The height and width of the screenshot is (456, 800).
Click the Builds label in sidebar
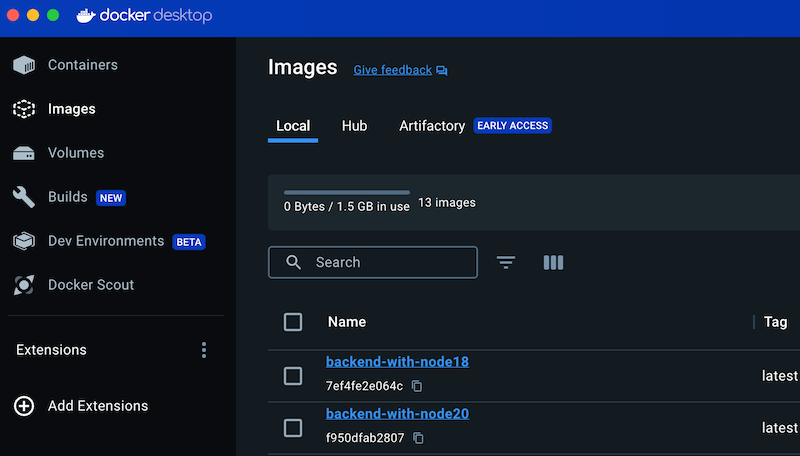tap(68, 197)
